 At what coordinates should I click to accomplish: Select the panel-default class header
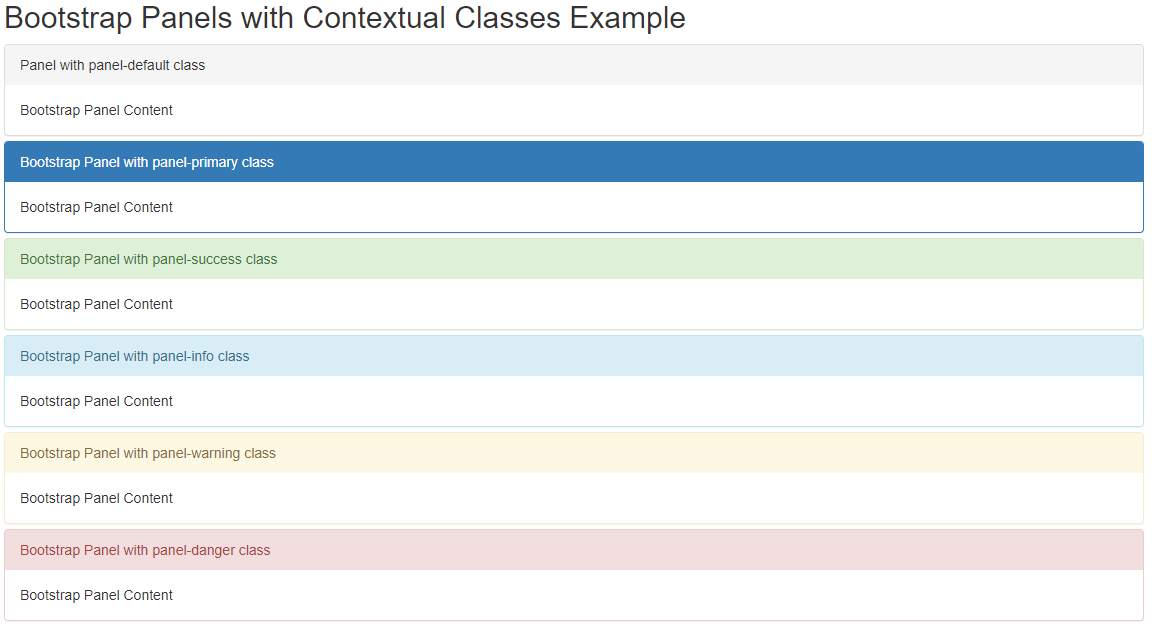pos(574,65)
